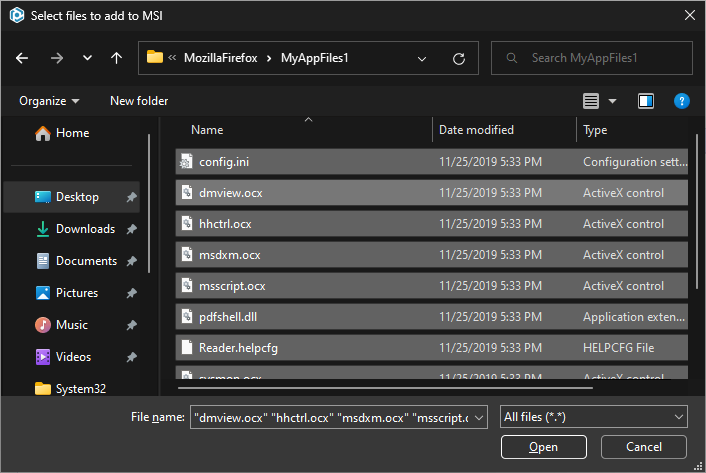Select the hhctrl.ocx file
706x473 pixels.
point(431,224)
